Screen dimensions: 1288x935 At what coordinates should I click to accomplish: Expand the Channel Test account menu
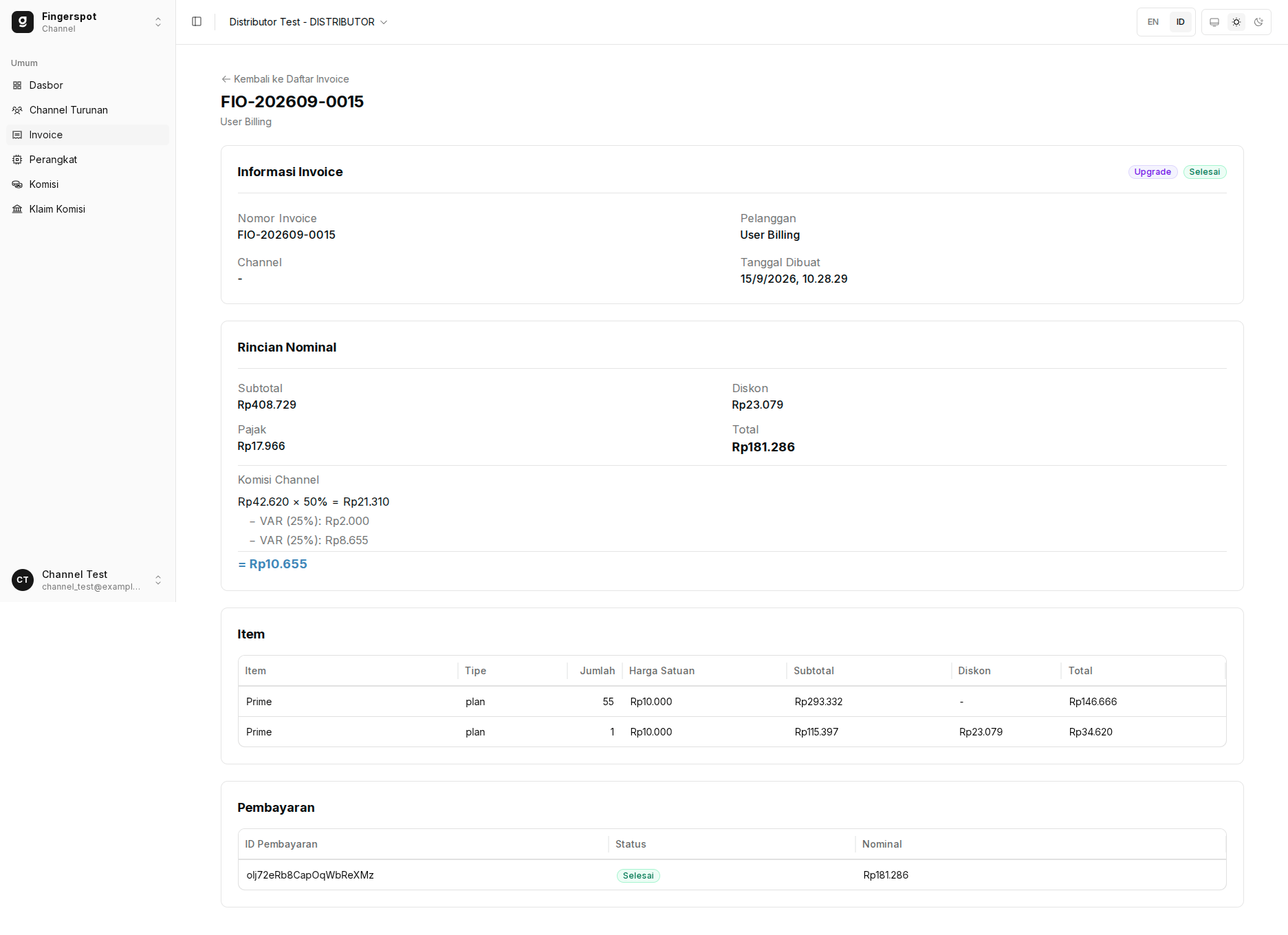88,580
